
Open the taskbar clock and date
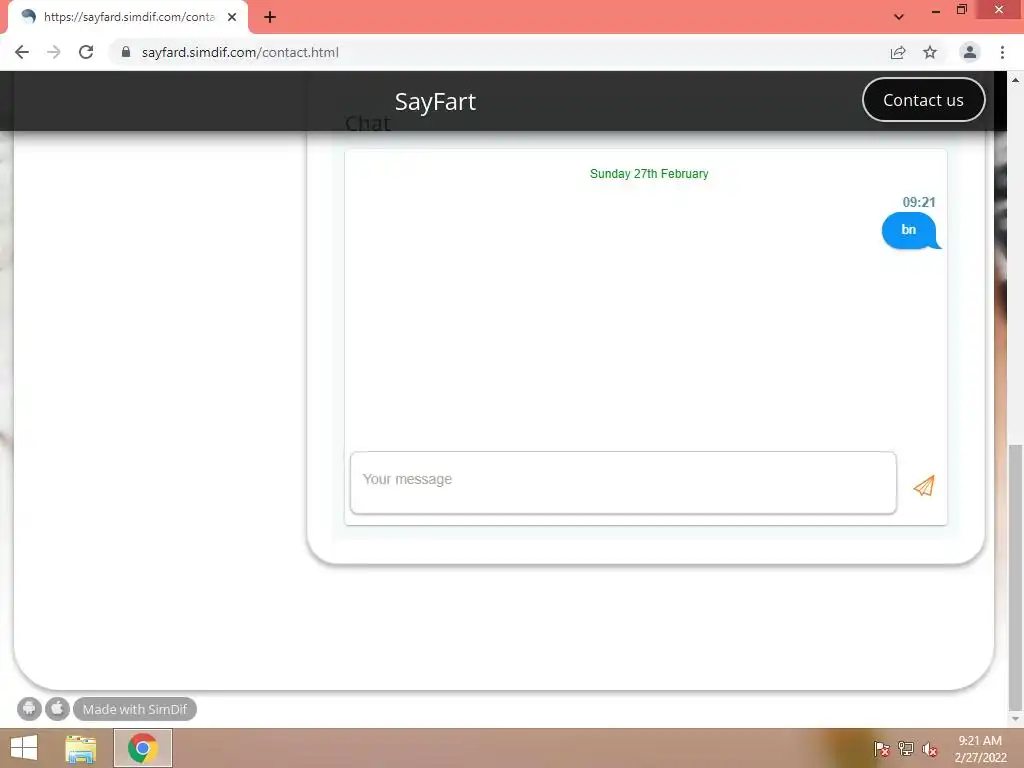click(980, 748)
